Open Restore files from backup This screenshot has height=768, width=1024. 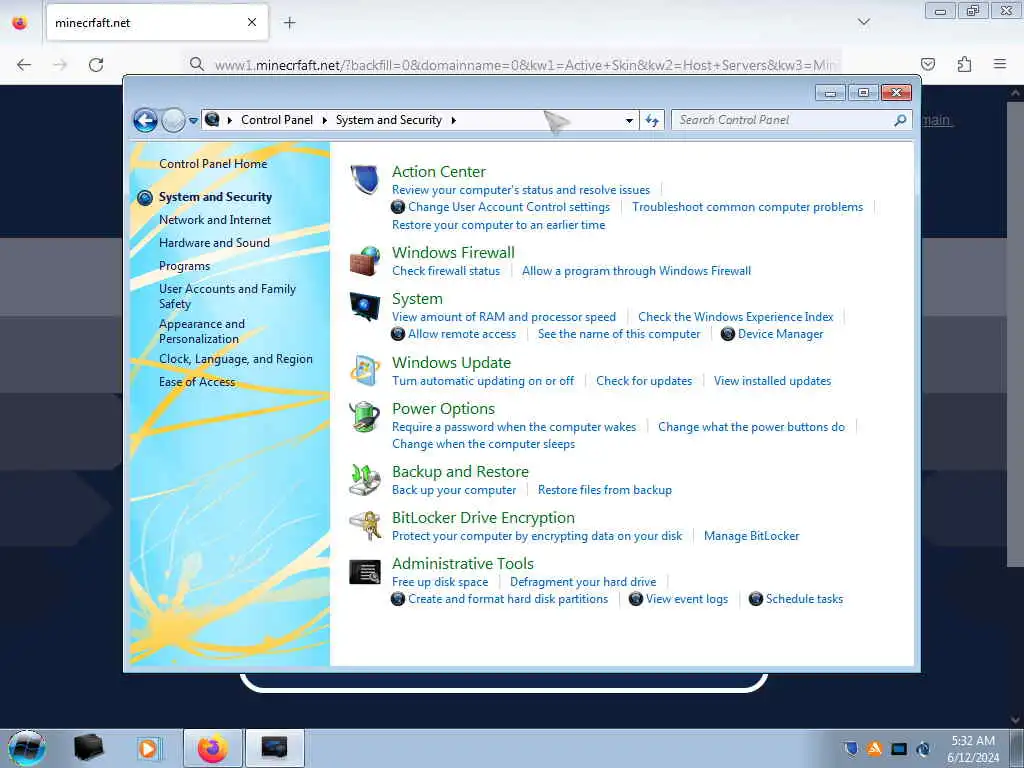pos(605,490)
